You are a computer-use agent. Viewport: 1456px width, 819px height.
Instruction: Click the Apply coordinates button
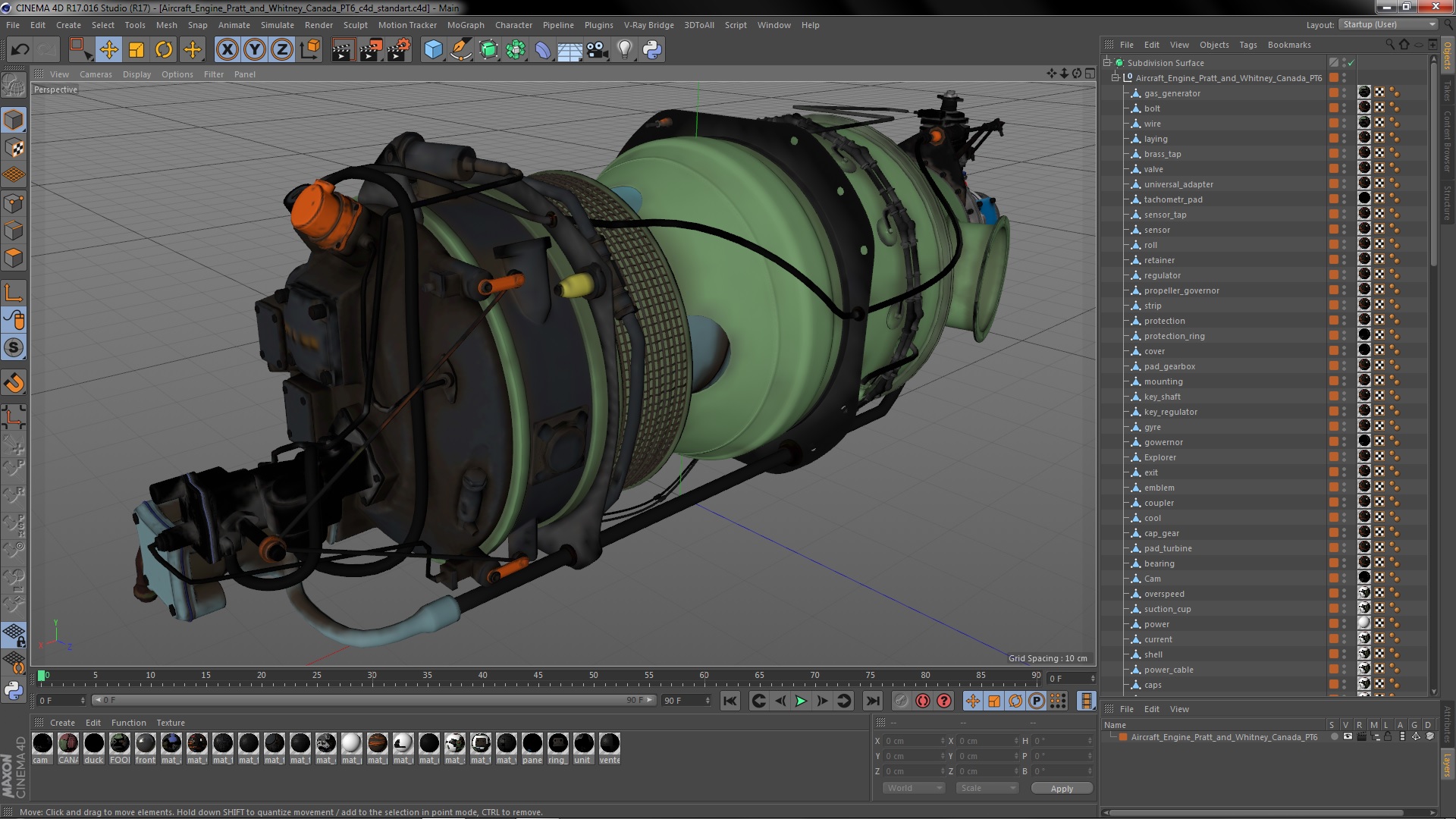[1062, 789]
